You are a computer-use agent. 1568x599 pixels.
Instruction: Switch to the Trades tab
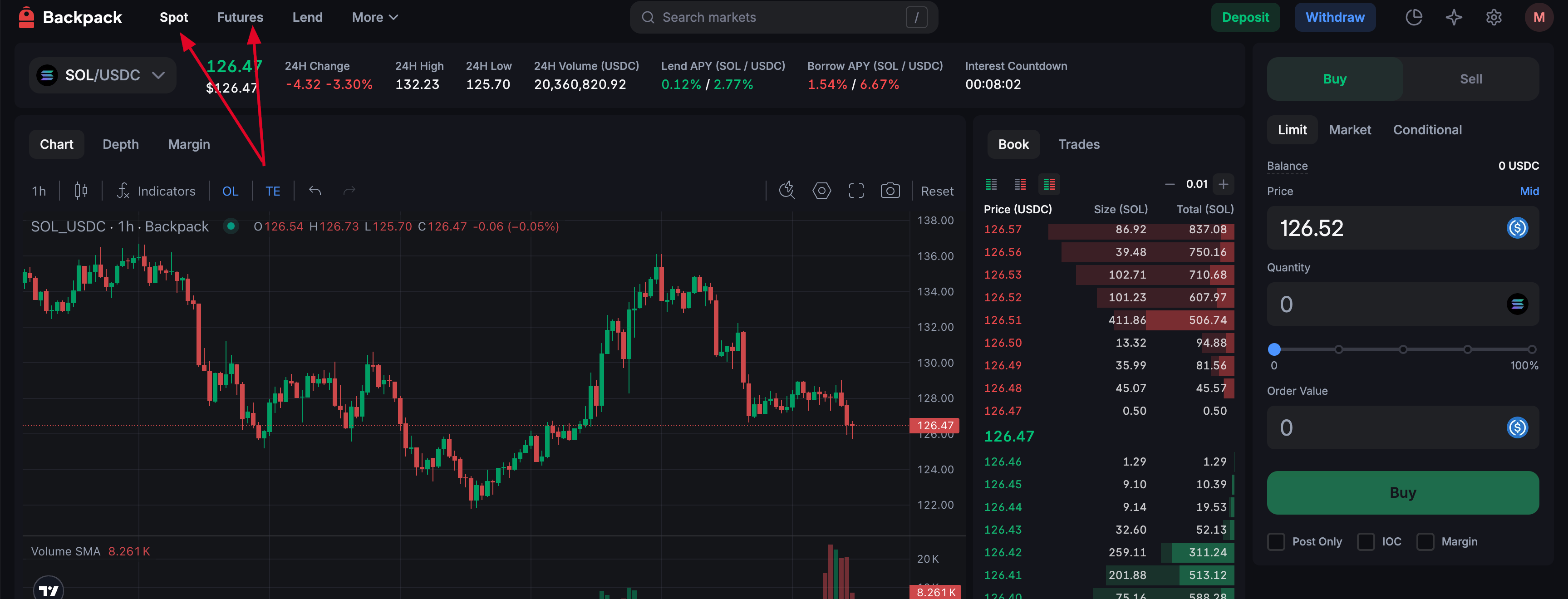tap(1079, 144)
